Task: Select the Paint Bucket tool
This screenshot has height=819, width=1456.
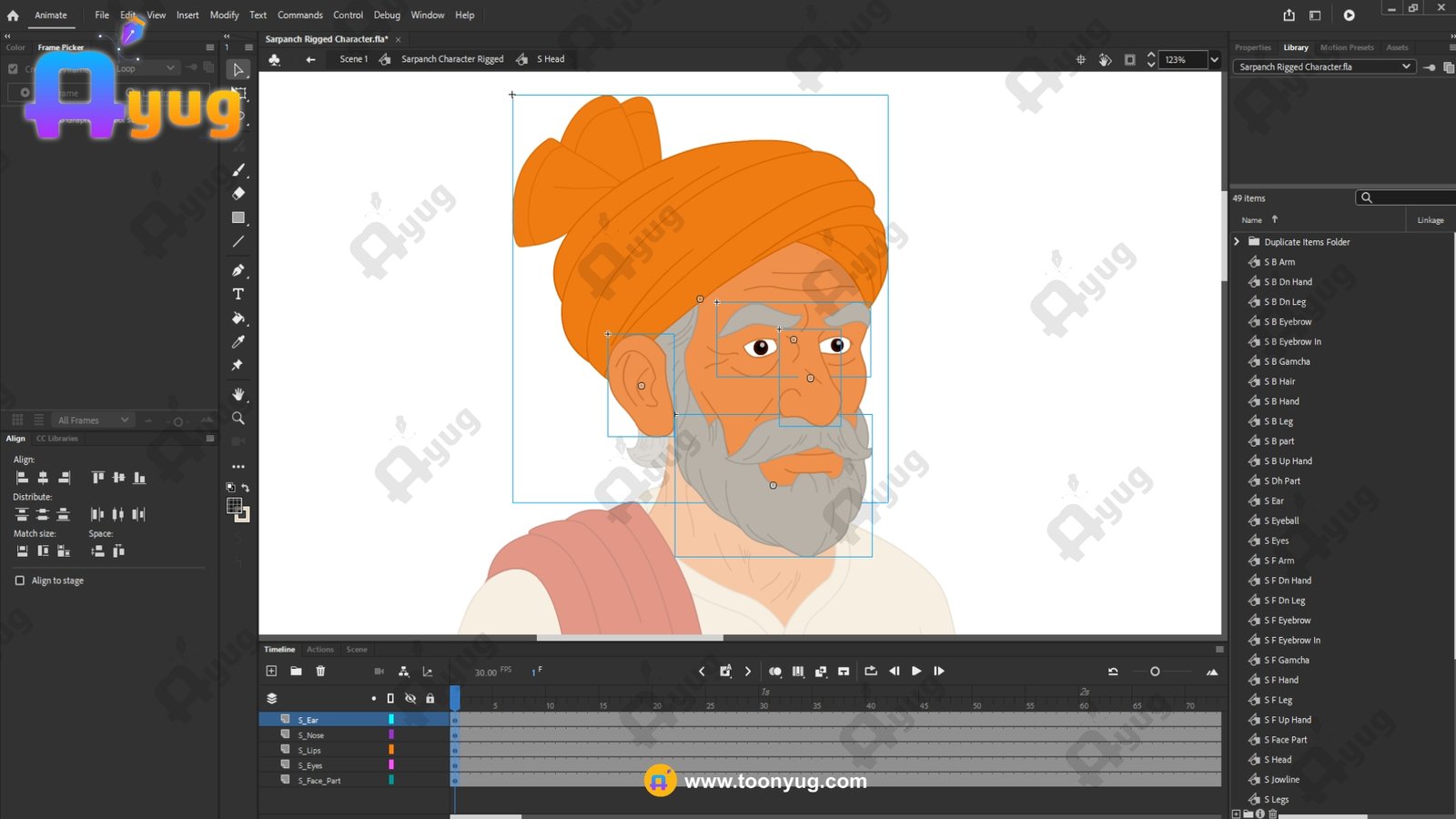Action: click(x=238, y=318)
